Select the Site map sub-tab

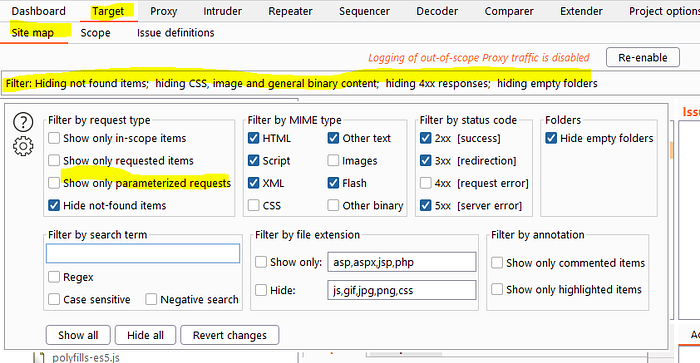click(x=33, y=33)
